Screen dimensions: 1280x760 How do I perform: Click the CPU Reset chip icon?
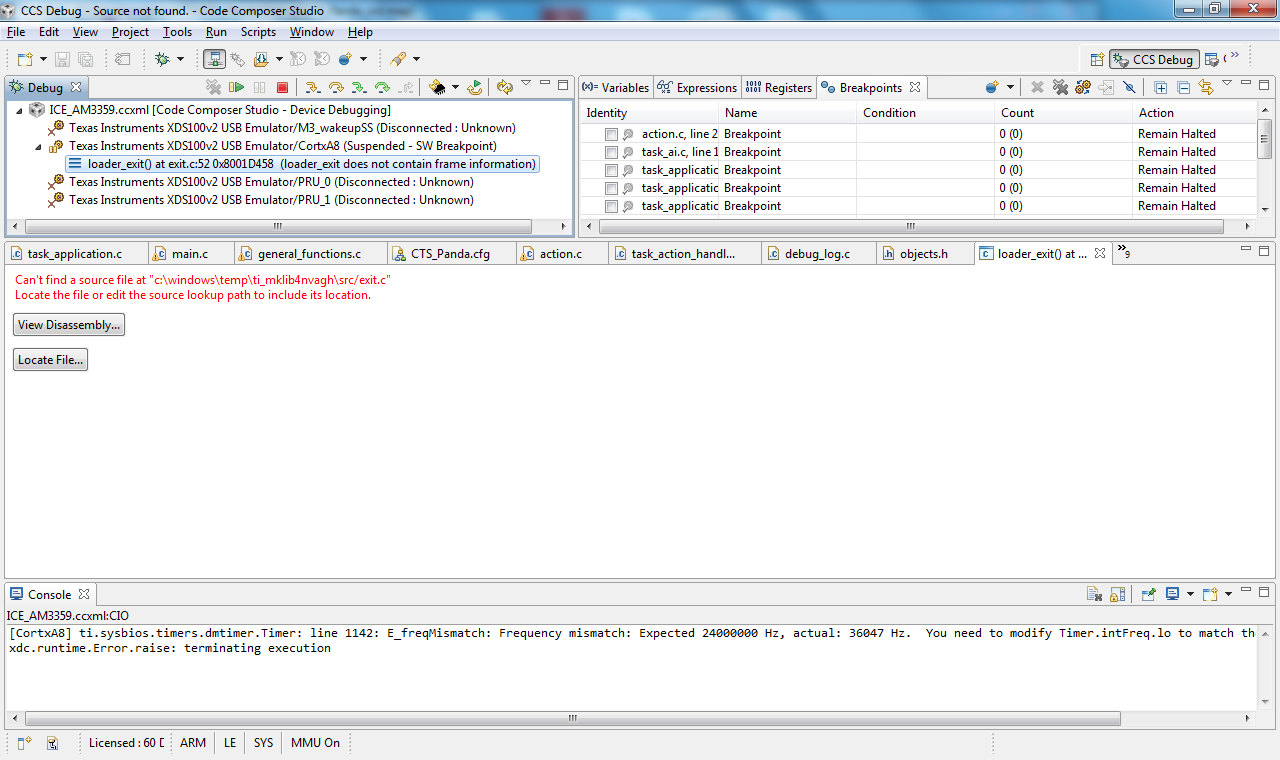click(437, 88)
